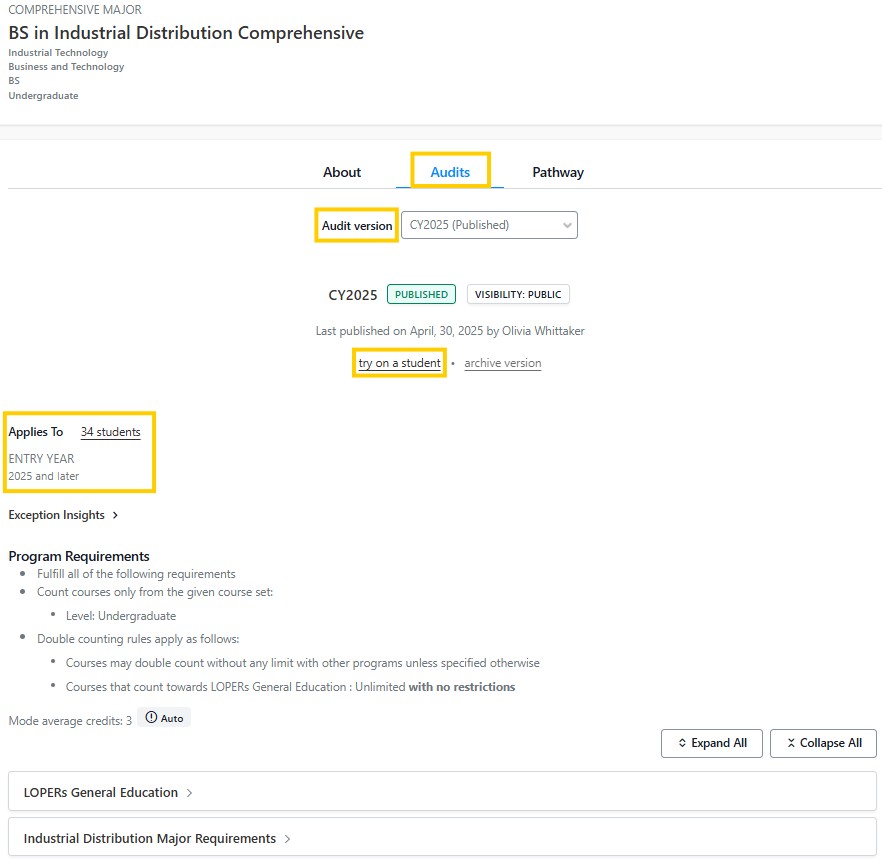Expand Exception Insights section
882x862 pixels.
tap(63, 515)
